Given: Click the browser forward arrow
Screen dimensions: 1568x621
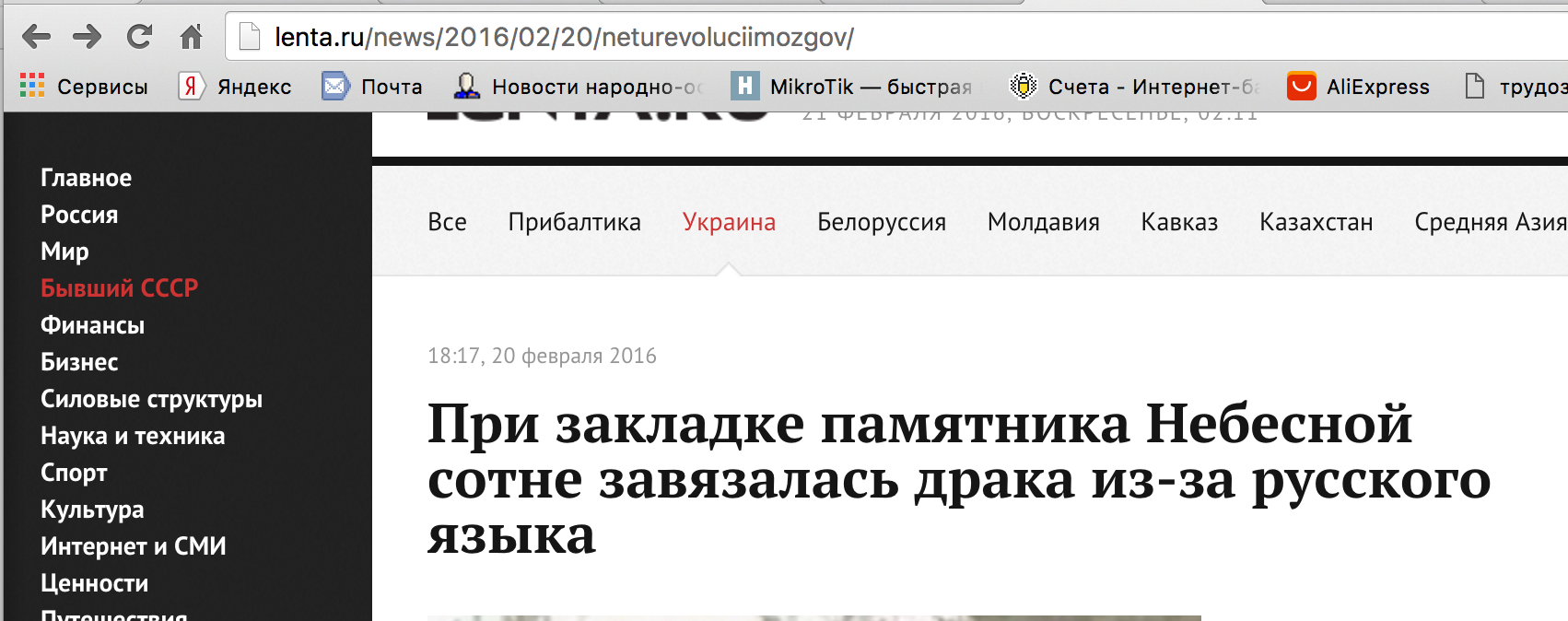Looking at the screenshot, I should click(88, 37).
